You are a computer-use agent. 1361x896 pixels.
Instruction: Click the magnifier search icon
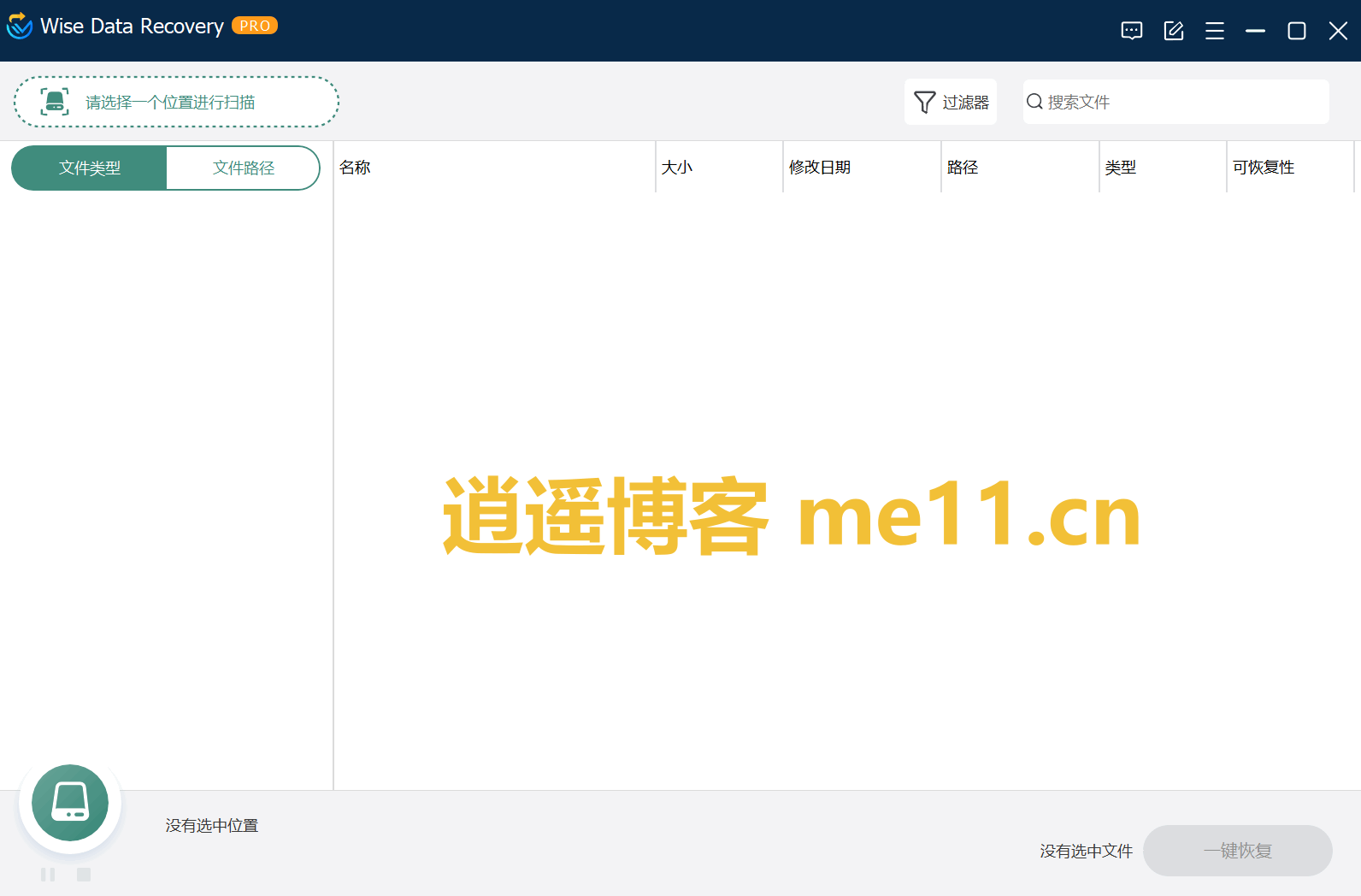pos(1034,102)
